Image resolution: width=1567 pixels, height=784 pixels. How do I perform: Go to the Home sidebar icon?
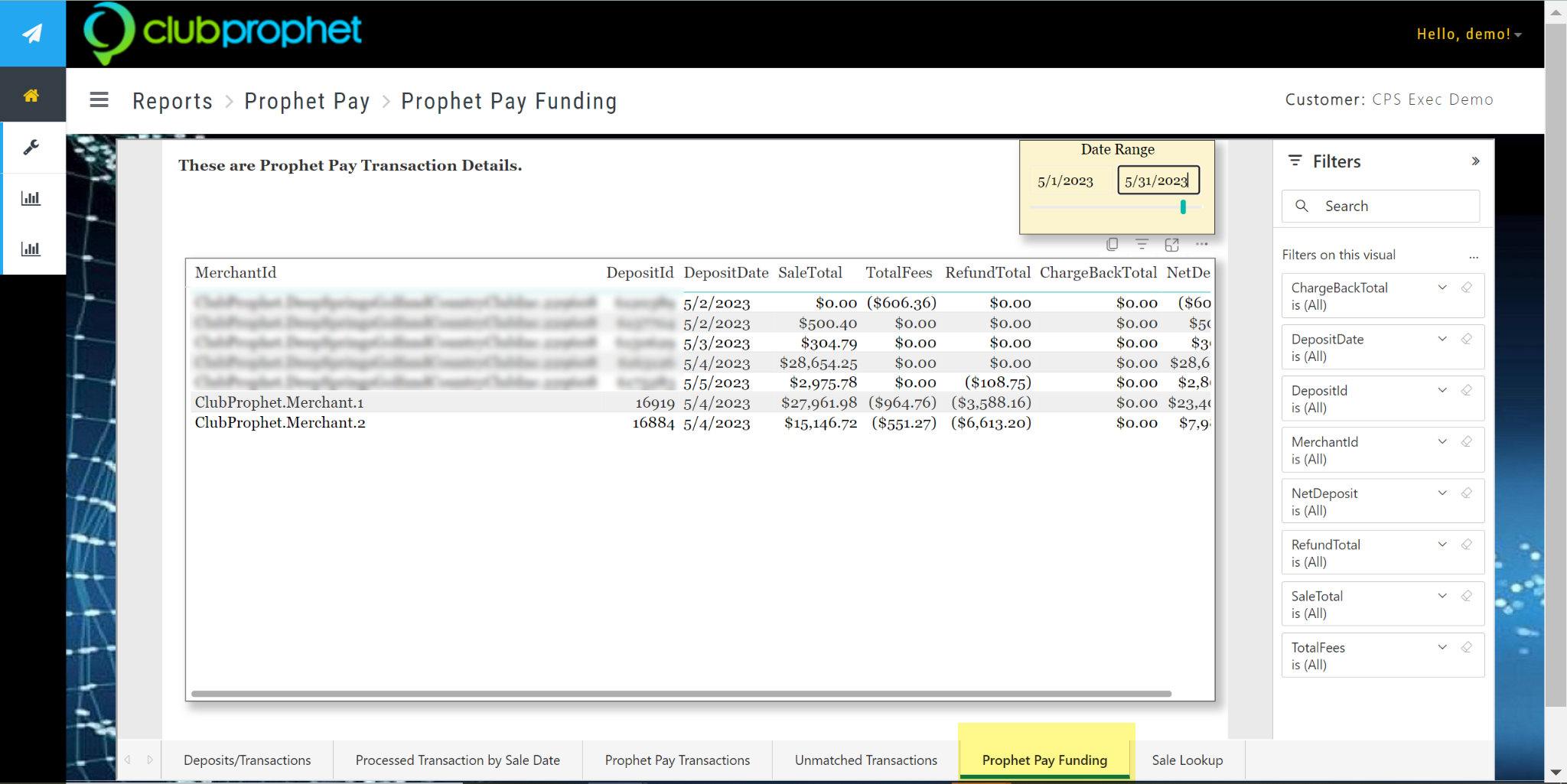[31, 96]
